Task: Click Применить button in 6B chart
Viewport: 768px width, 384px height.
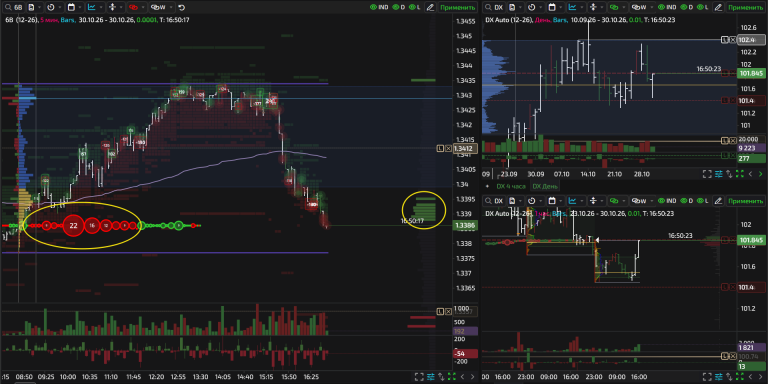Action: 457,7
